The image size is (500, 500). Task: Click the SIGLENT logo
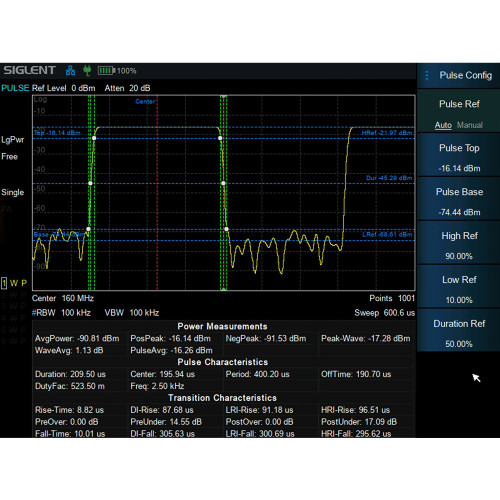click(29, 70)
